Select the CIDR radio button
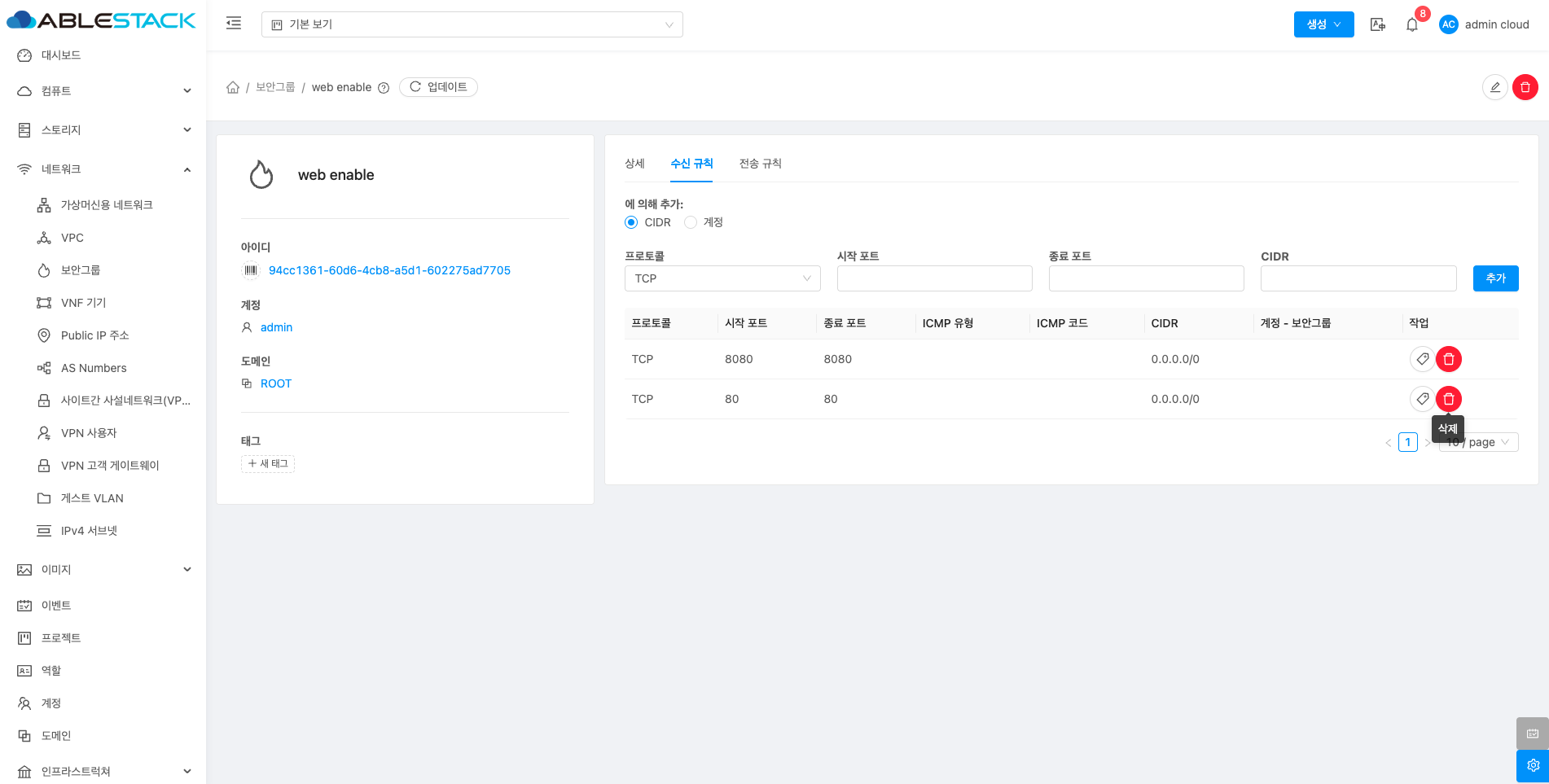The width and height of the screenshot is (1549, 784). [631, 222]
